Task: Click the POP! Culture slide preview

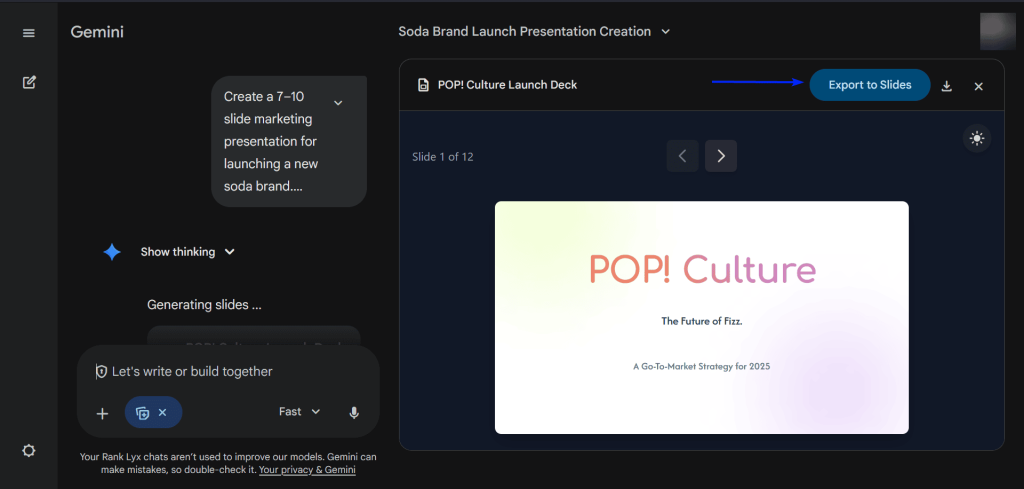Action: click(x=701, y=317)
